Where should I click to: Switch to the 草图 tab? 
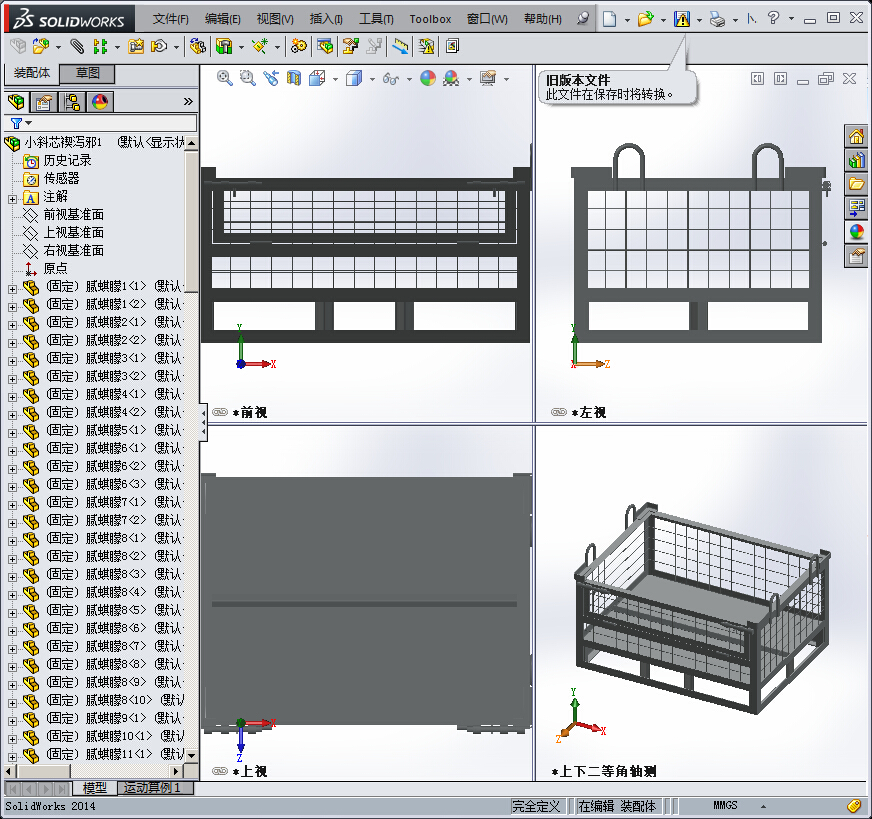[87, 73]
